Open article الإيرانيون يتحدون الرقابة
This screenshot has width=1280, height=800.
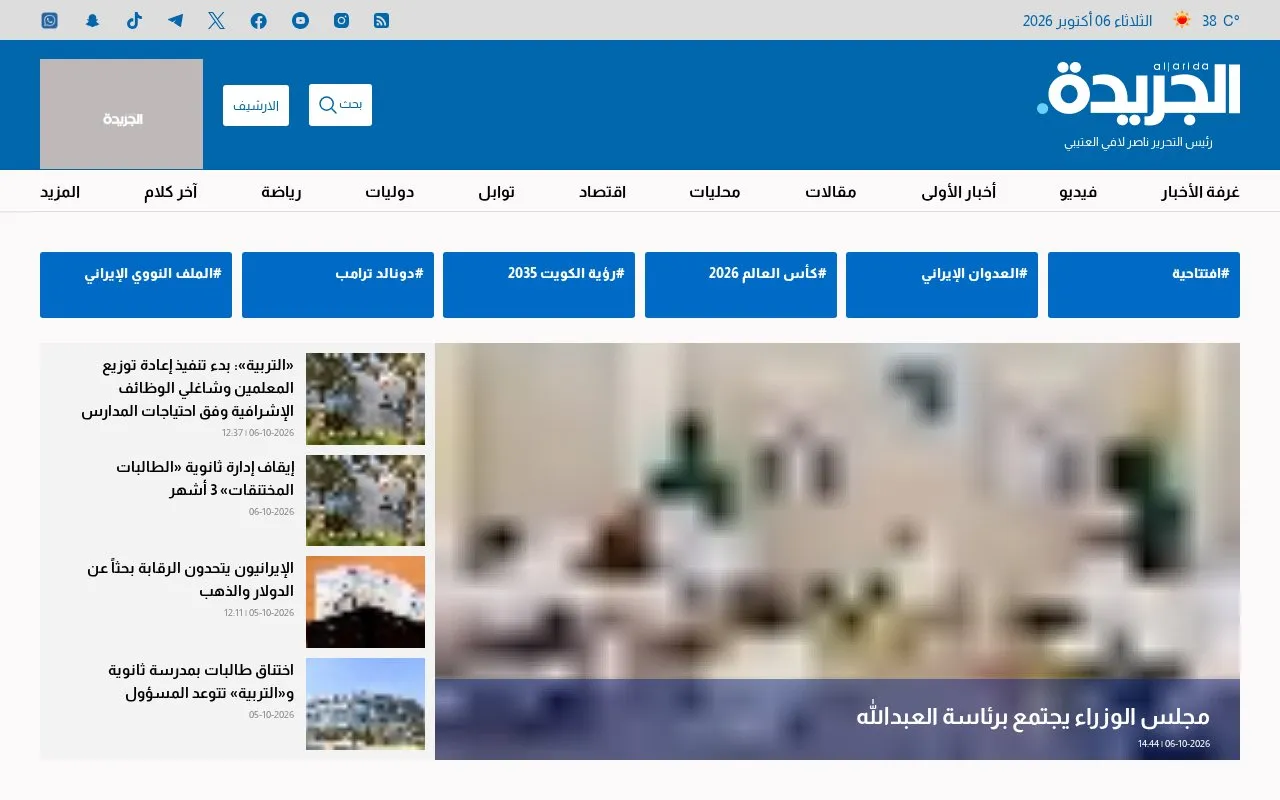(191, 580)
